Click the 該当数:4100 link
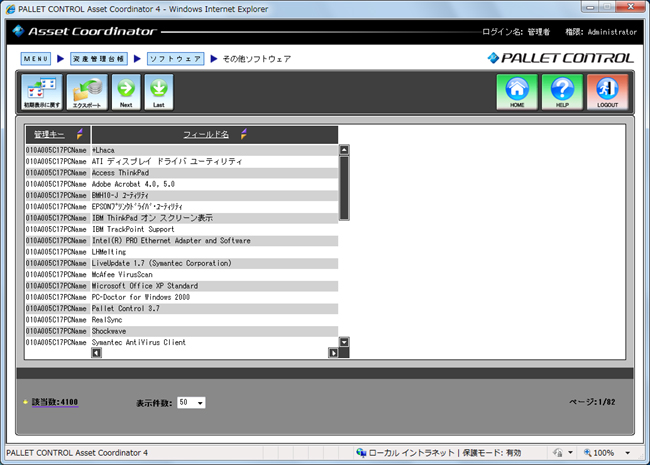This screenshot has height=465, width=650. click(x=55, y=402)
